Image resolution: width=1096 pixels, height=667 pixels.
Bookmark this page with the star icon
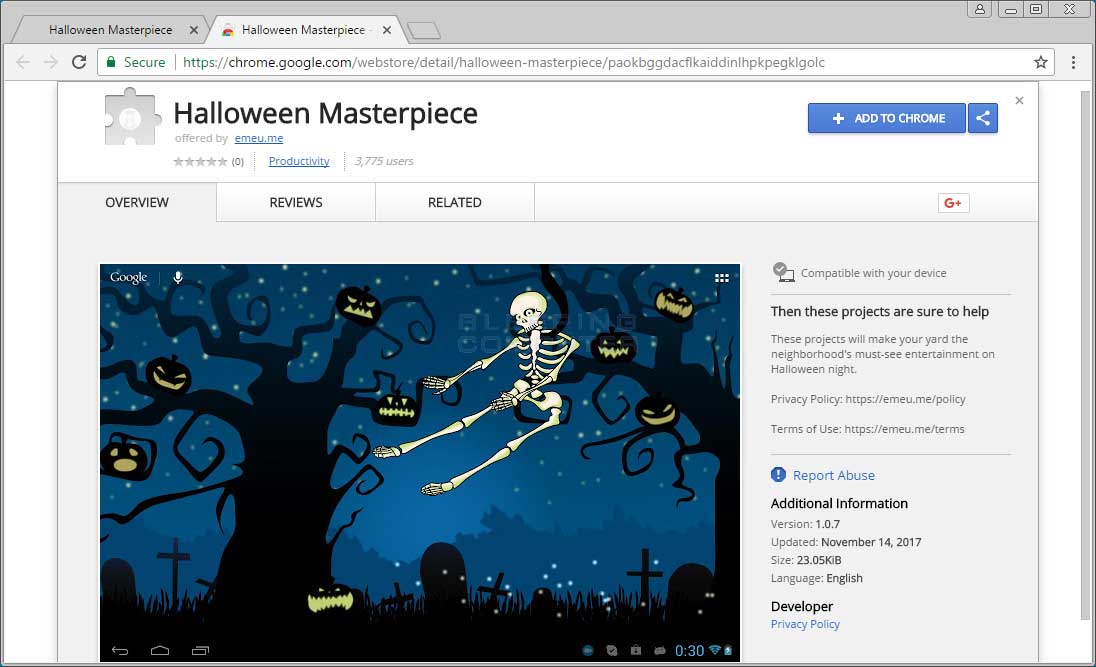[x=1041, y=62]
